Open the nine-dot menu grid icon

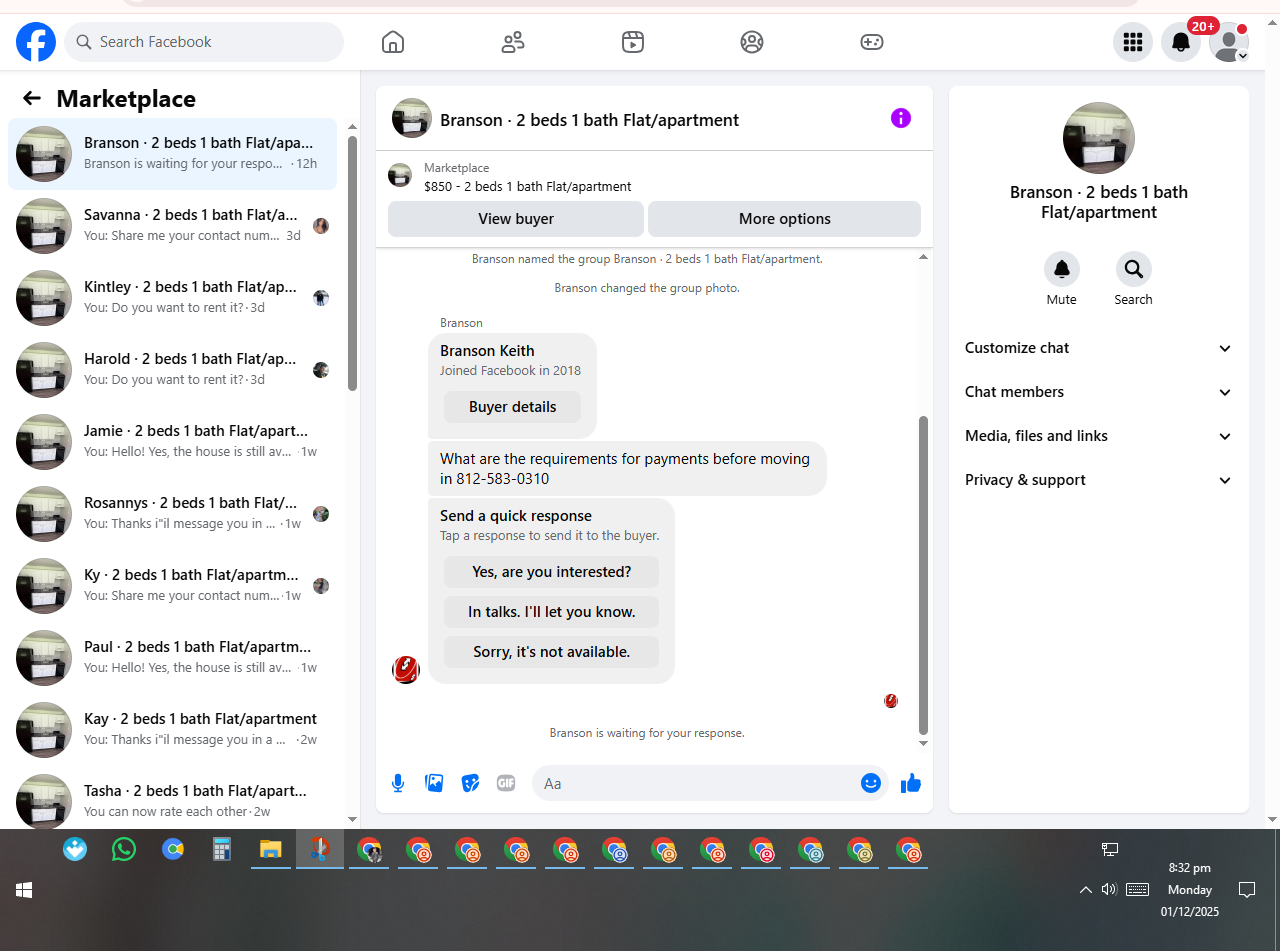point(1133,42)
